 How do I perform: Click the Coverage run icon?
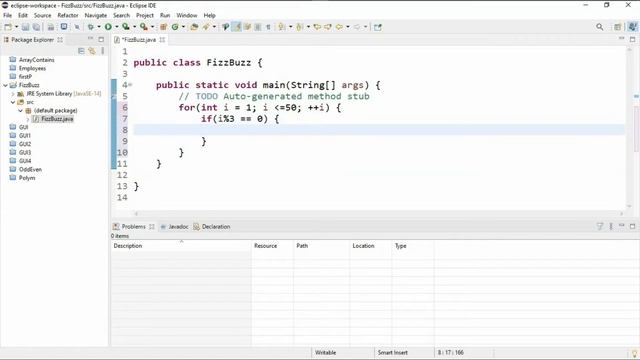click(x=126, y=27)
